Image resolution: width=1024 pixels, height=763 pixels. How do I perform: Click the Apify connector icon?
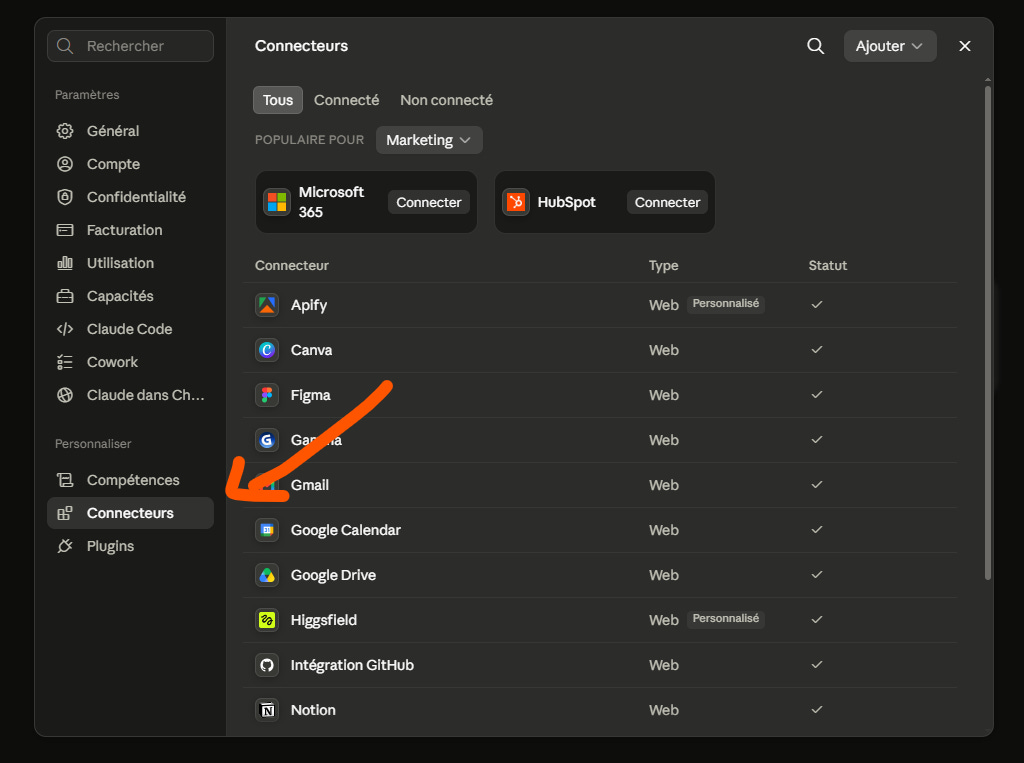coord(267,305)
